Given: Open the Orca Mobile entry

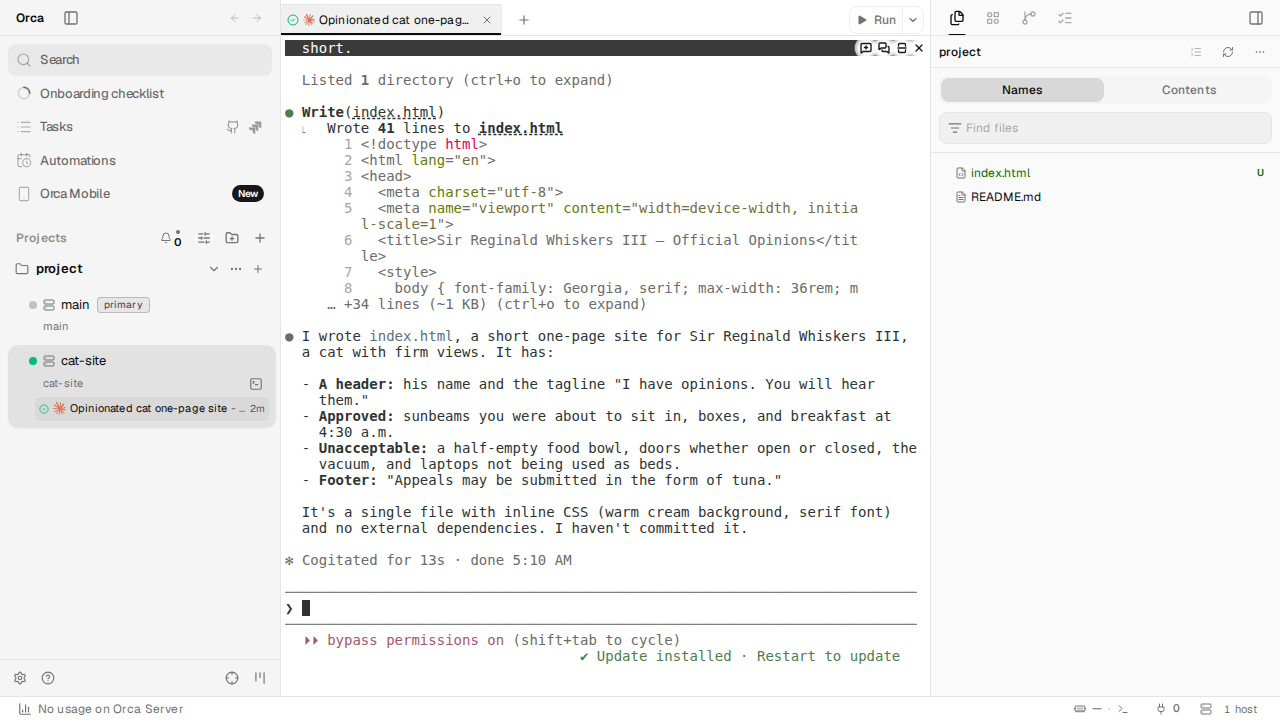Looking at the screenshot, I should click(x=140, y=193).
